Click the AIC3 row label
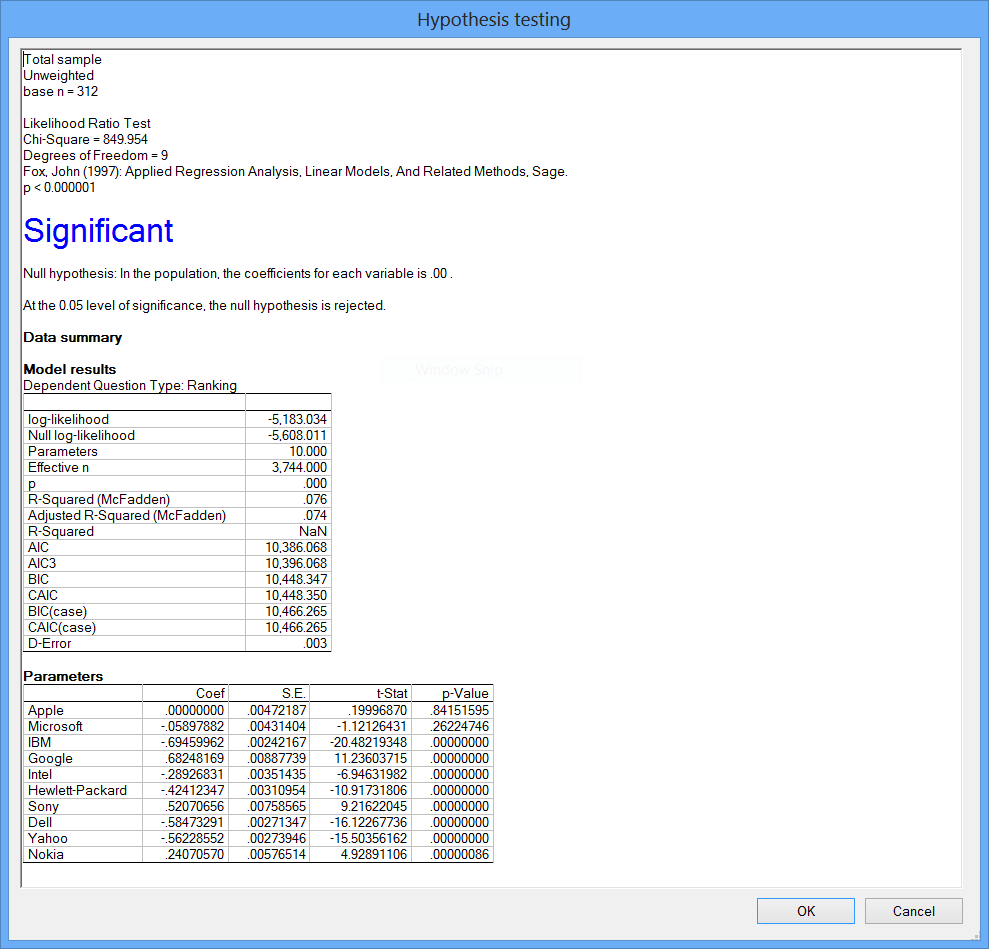The height and width of the screenshot is (949, 989). pos(42,563)
